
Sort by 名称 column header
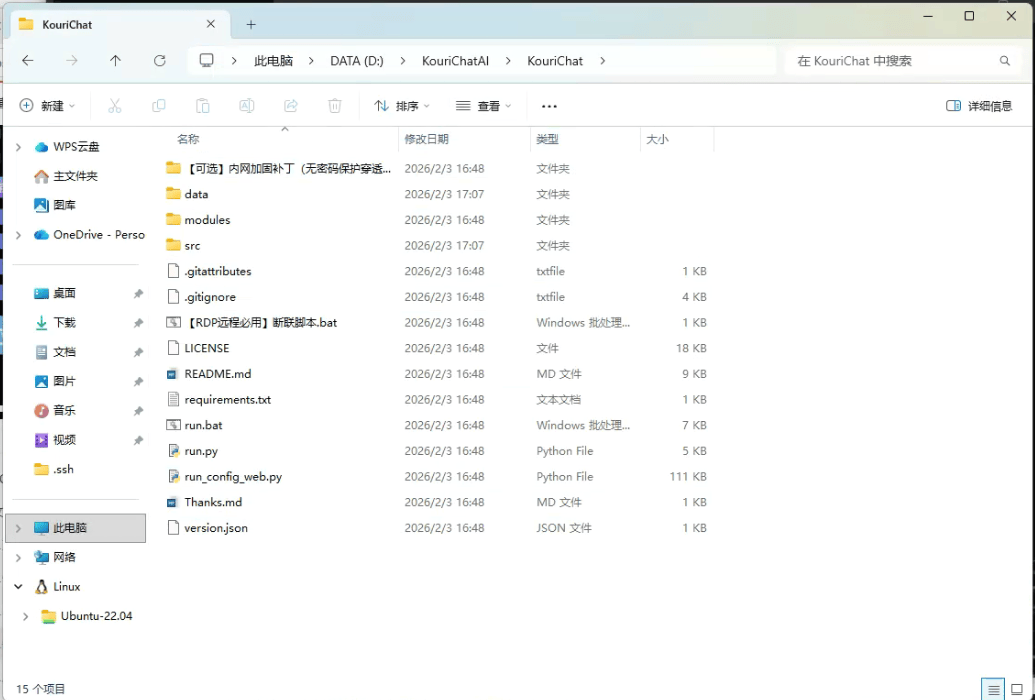pyautogui.click(x=188, y=139)
